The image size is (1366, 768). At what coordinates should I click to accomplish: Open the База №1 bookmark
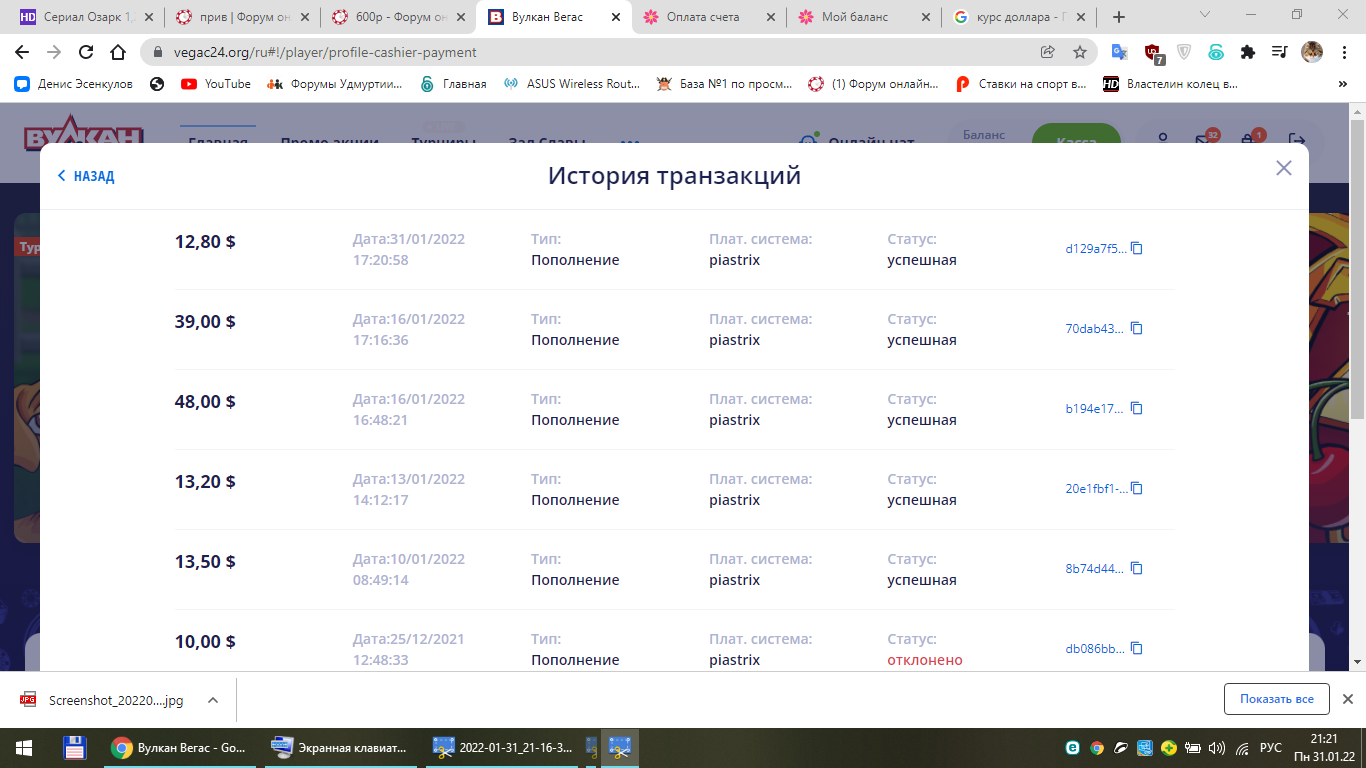coord(725,84)
